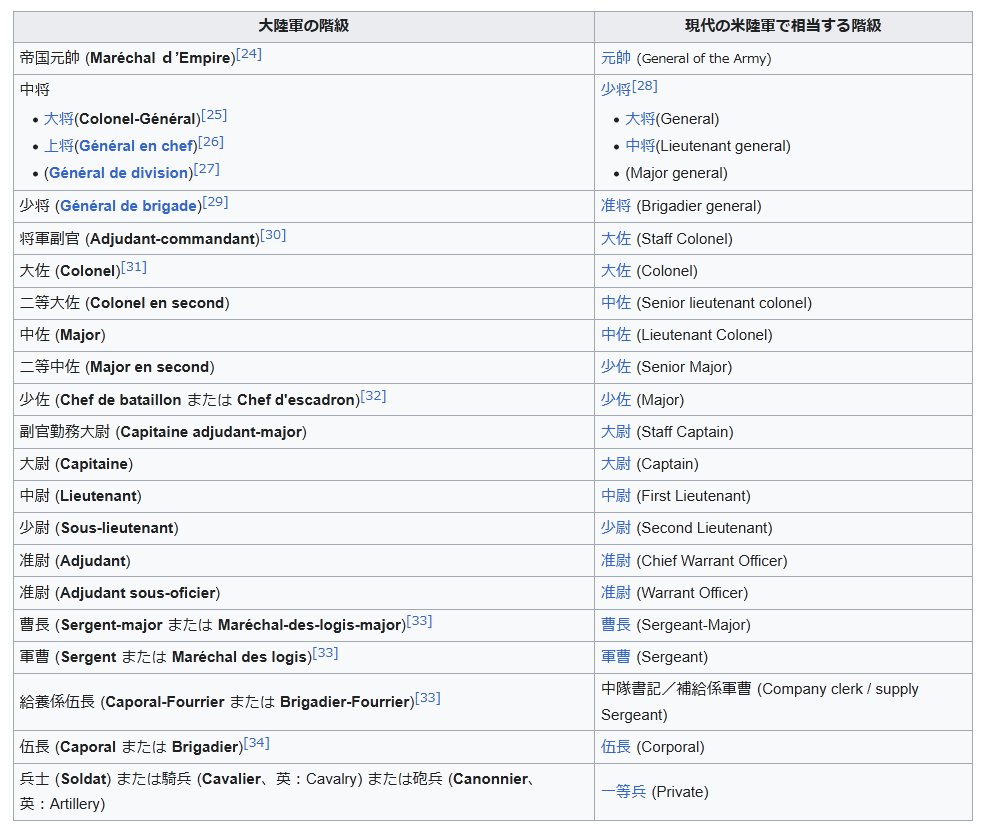Click 中佐 link beside Senior lieutenant colonel
This screenshot has height=829, width=981.
(615, 303)
